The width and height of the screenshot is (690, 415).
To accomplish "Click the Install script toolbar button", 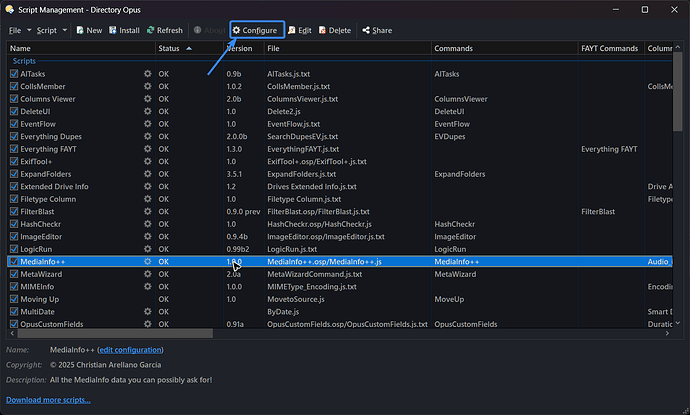I will 124,30.
